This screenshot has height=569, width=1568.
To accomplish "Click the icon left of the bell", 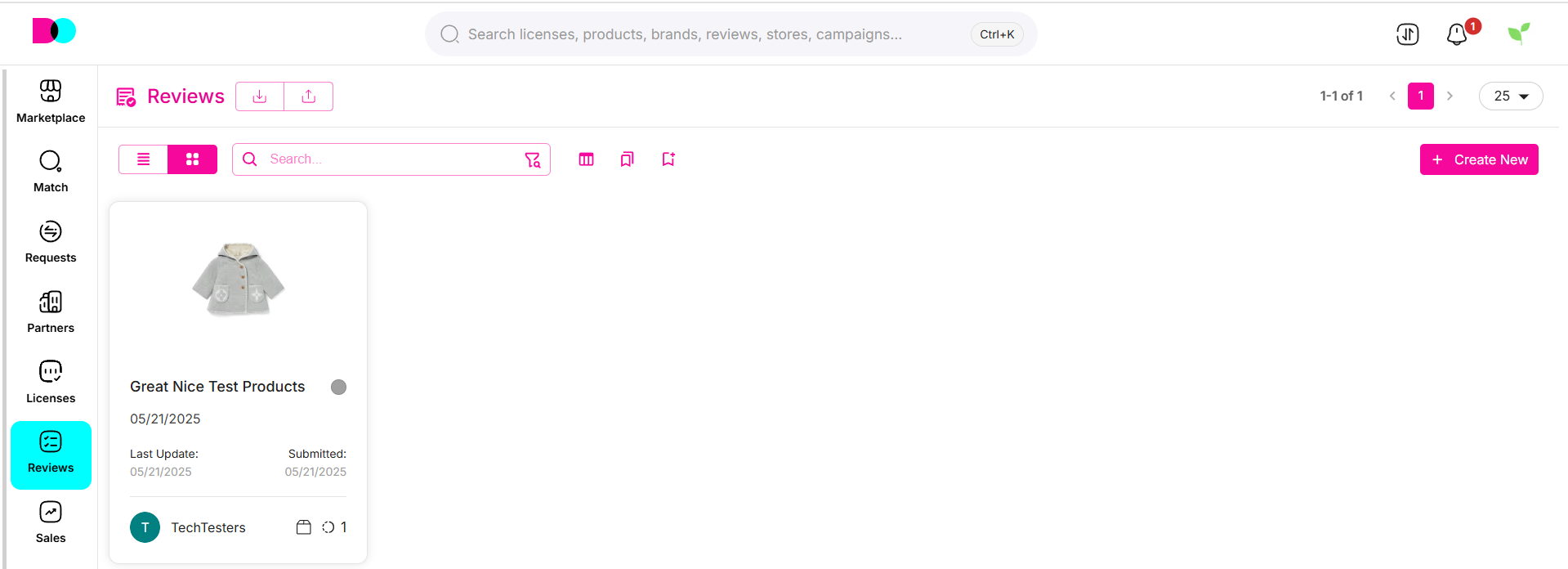I will pyautogui.click(x=1408, y=34).
